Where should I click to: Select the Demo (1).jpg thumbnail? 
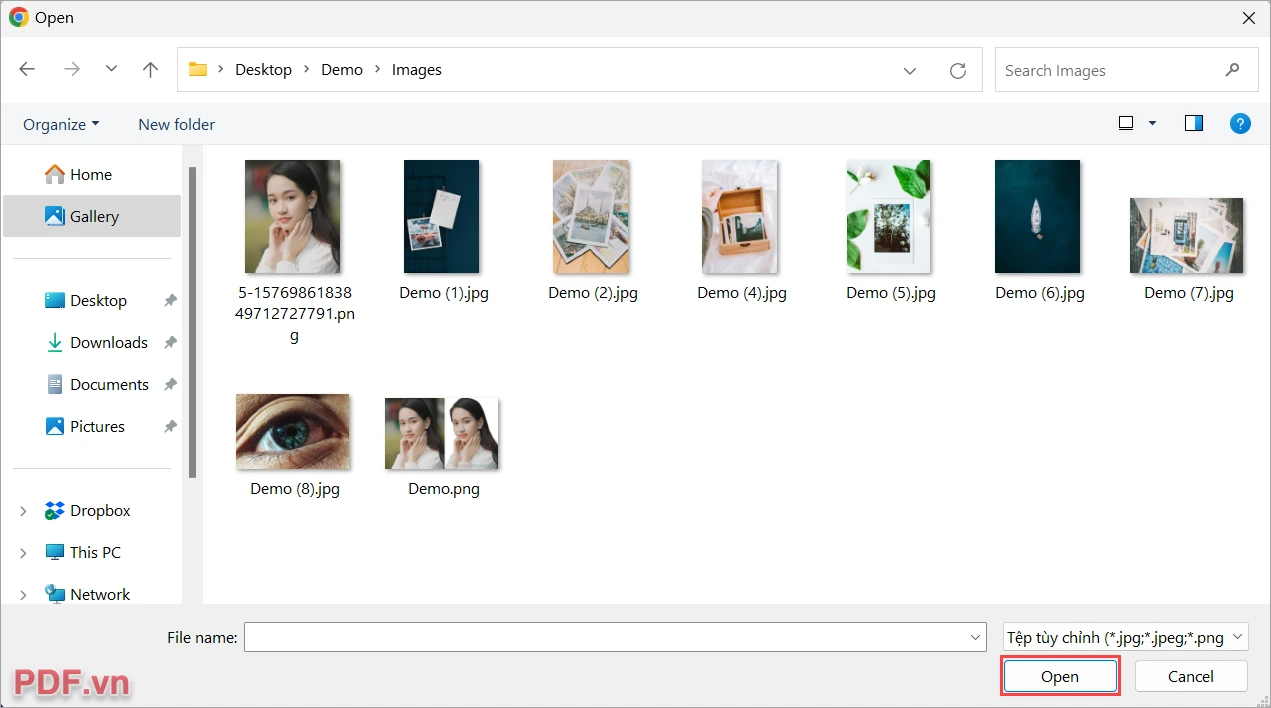click(441, 216)
